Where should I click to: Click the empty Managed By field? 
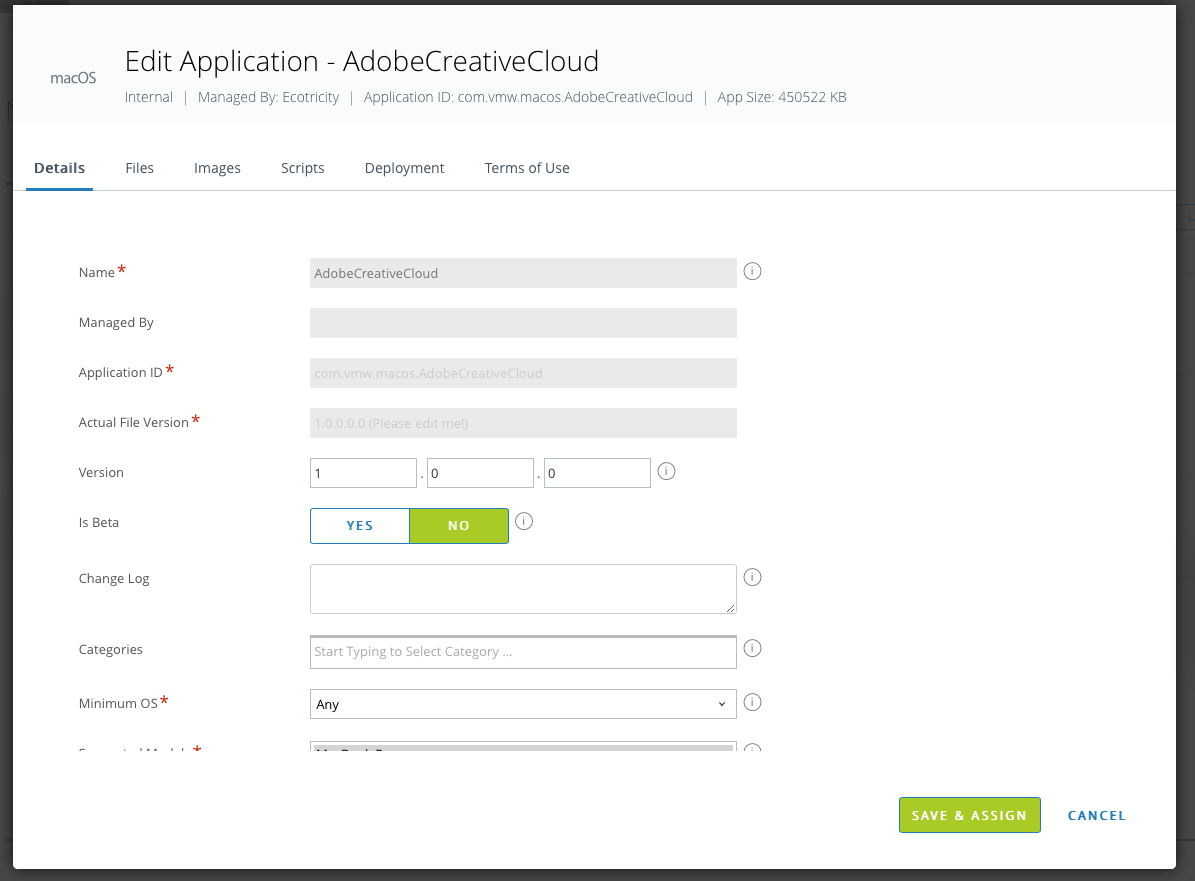tap(523, 323)
